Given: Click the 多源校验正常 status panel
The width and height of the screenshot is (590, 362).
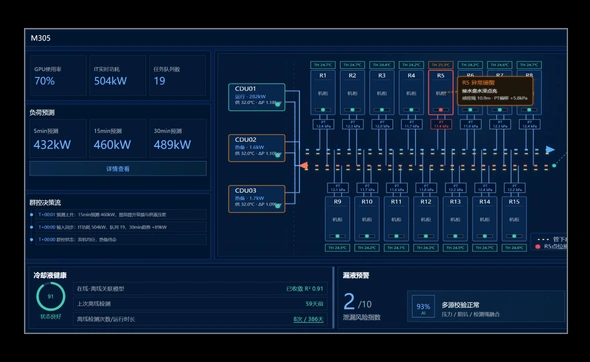Looking at the screenshot, I should pyautogui.click(x=486, y=306).
